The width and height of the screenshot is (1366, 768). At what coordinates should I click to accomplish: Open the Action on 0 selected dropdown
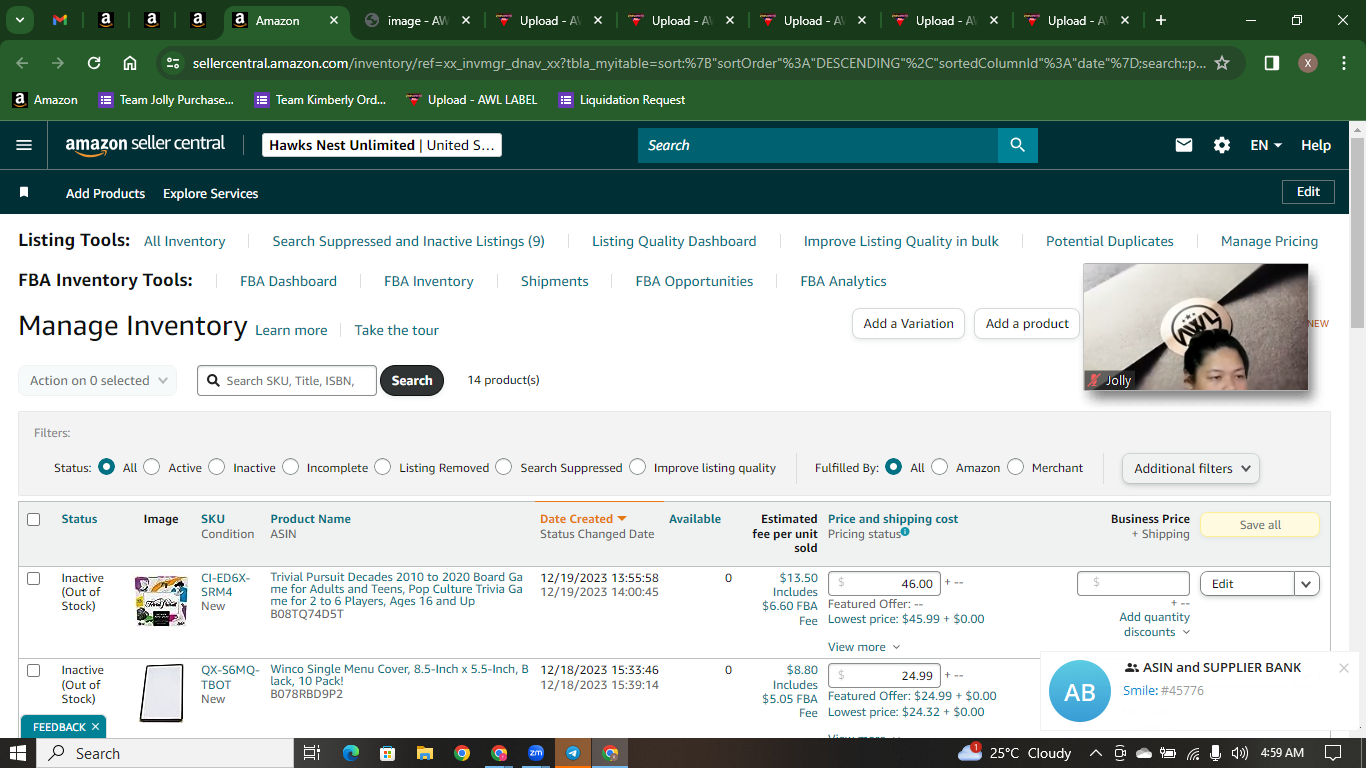coord(97,380)
